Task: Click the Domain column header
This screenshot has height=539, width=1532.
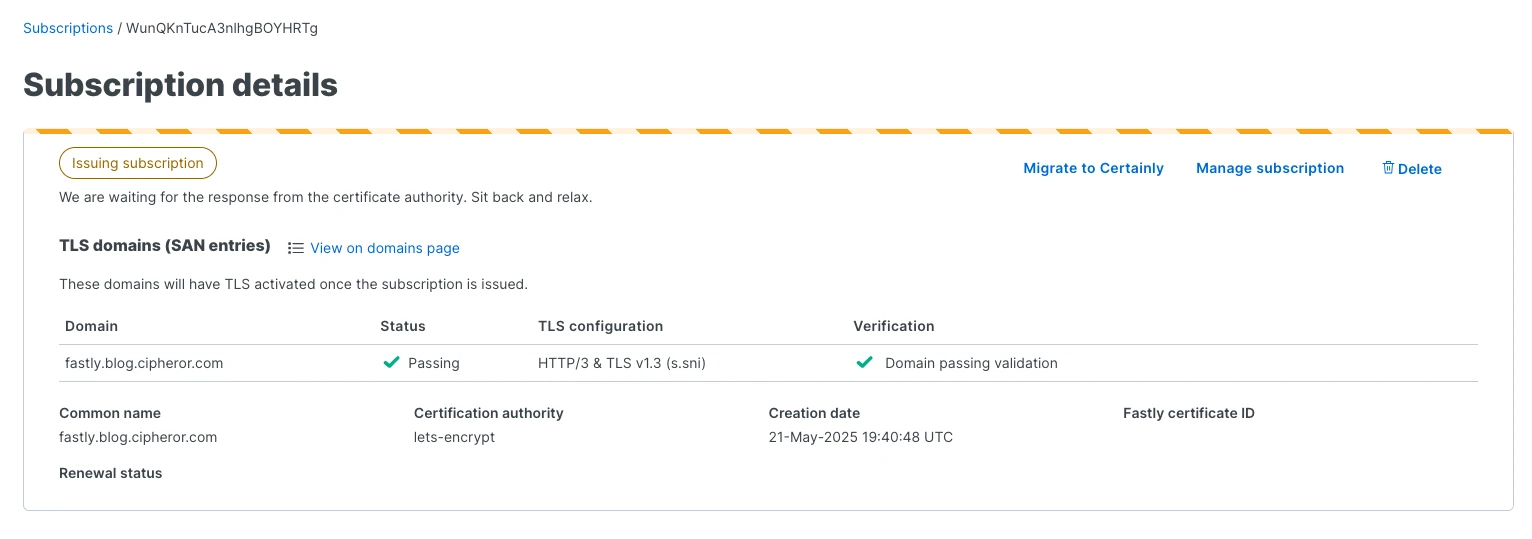Action: point(91,326)
